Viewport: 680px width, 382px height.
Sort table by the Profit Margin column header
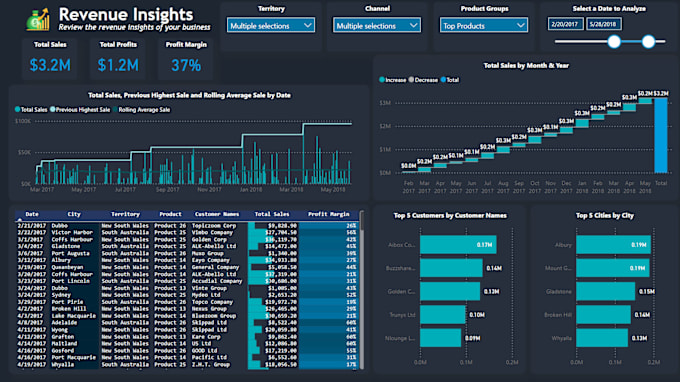tap(328, 214)
